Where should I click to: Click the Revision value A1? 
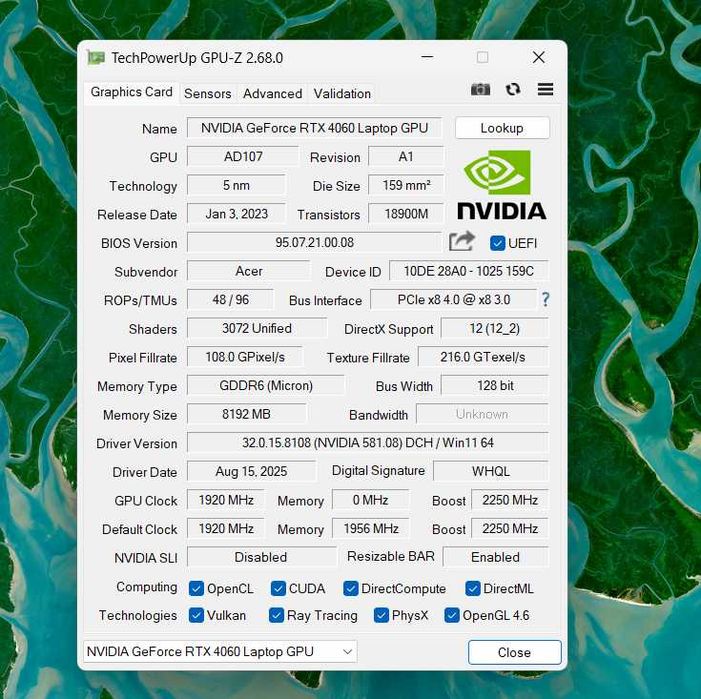pyautogui.click(x=406, y=157)
